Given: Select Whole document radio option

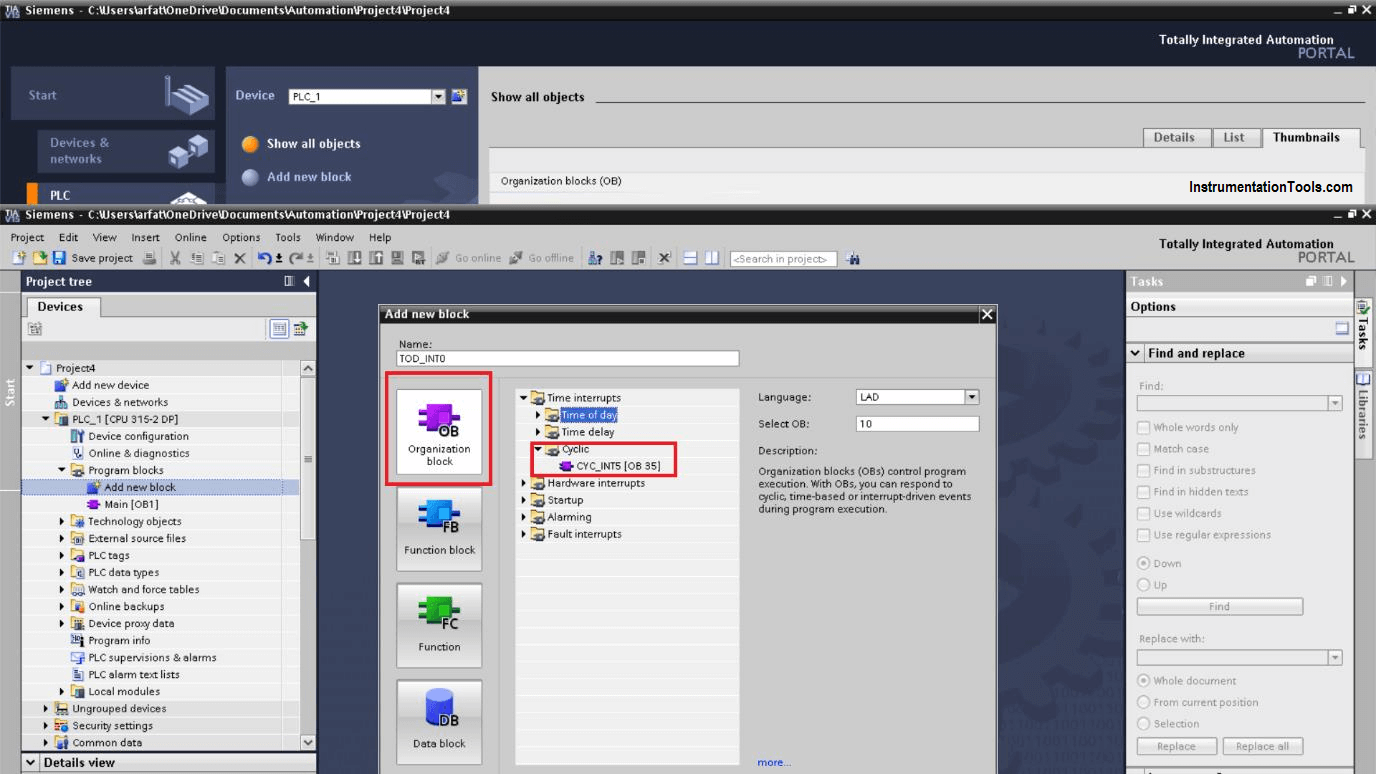Looking at the screenshot, I should click(1144, 681).
